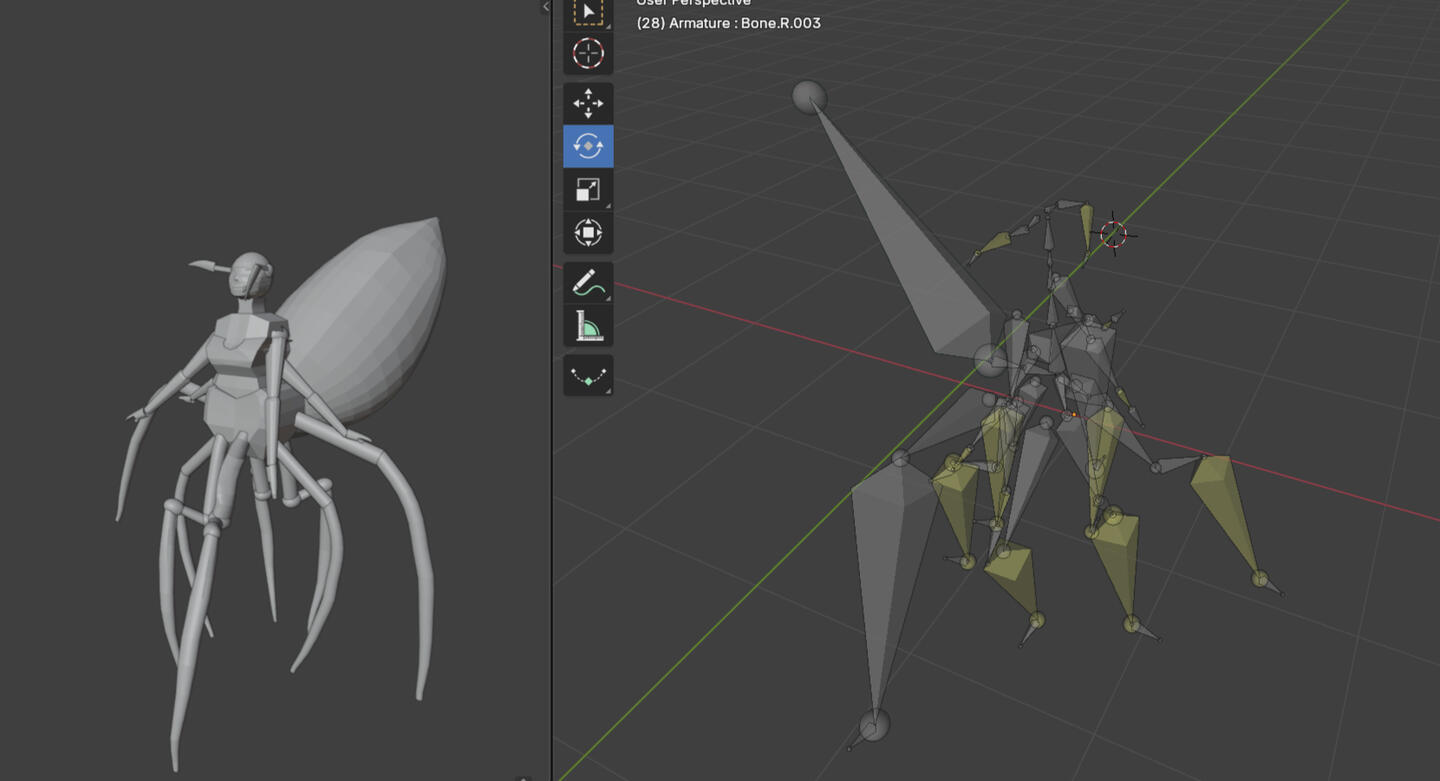Choose the Transform tool
1440x781 pixels.
tap(588, 232)
